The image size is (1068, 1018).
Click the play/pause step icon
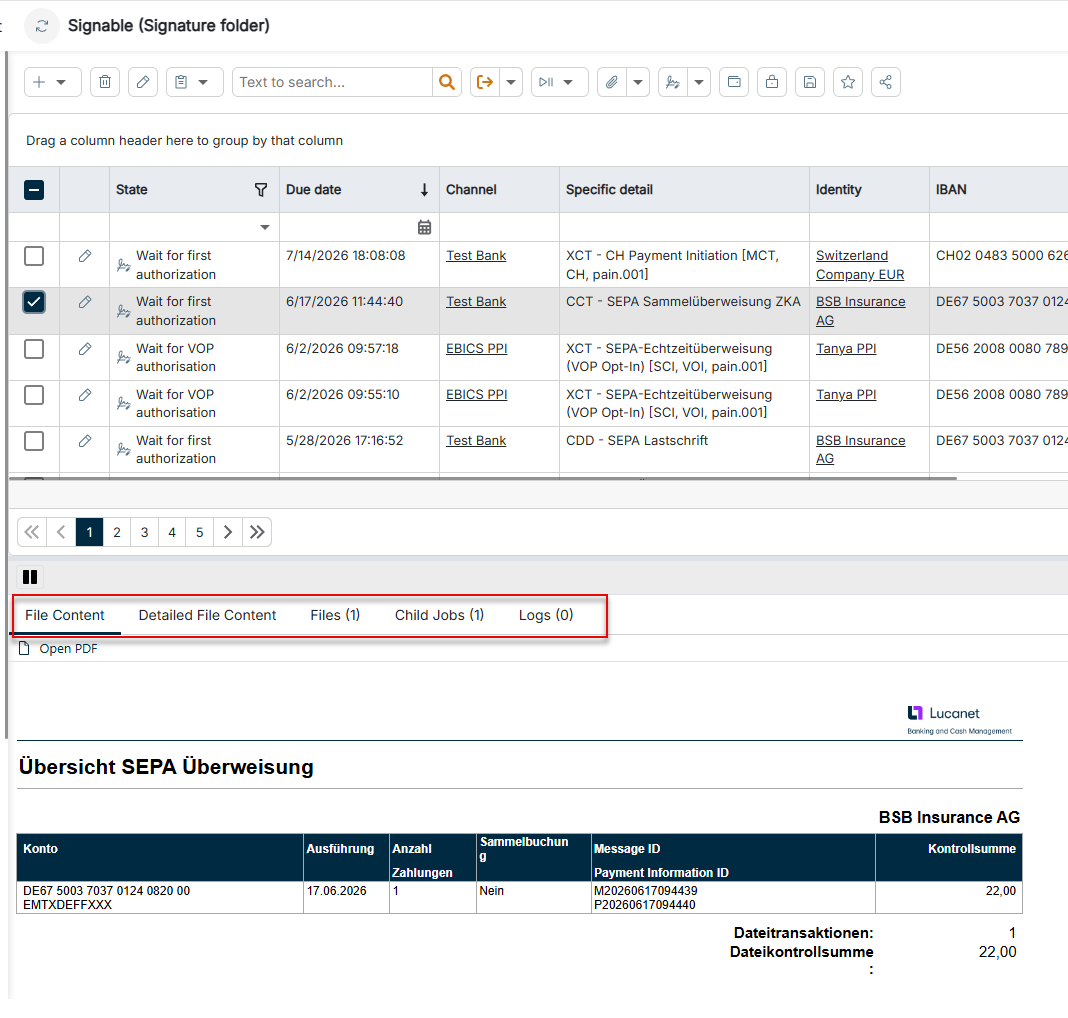point(546,82)
